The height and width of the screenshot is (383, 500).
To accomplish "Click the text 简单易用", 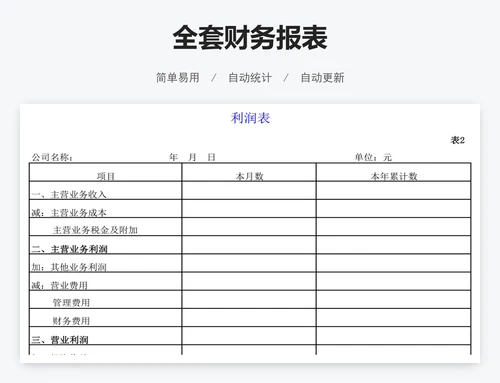I will tap(178, 78).
